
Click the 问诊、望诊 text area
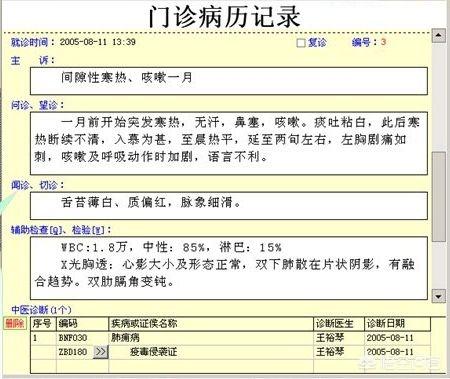coord(229,143)
